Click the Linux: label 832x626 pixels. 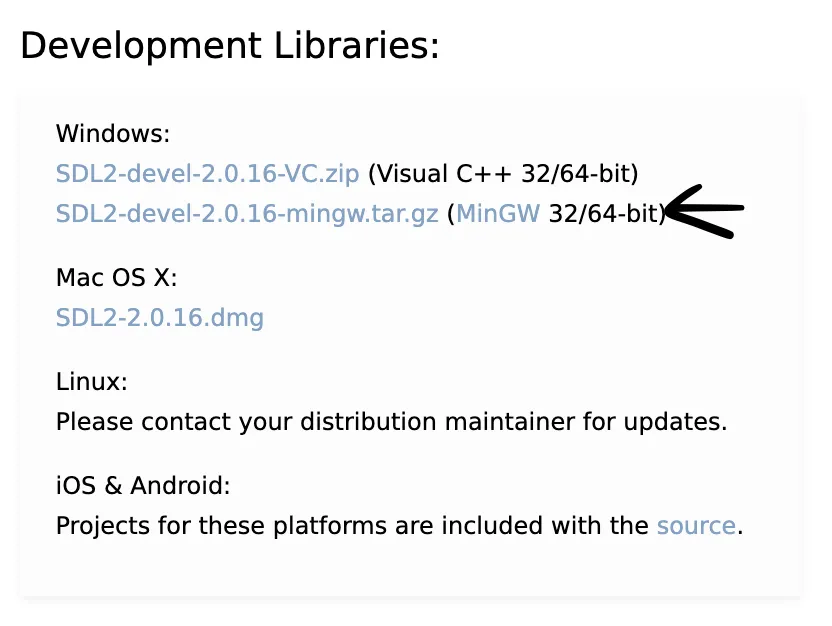(x=92, y=381)
